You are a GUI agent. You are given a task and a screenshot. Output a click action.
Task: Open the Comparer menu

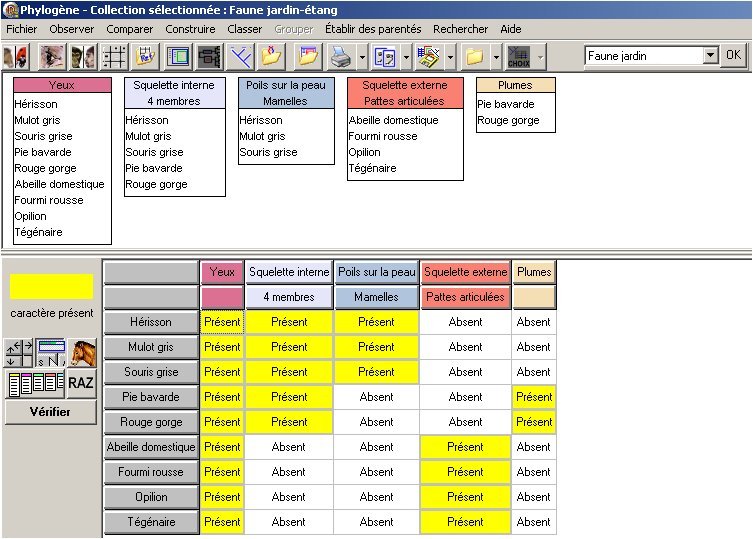129,29
